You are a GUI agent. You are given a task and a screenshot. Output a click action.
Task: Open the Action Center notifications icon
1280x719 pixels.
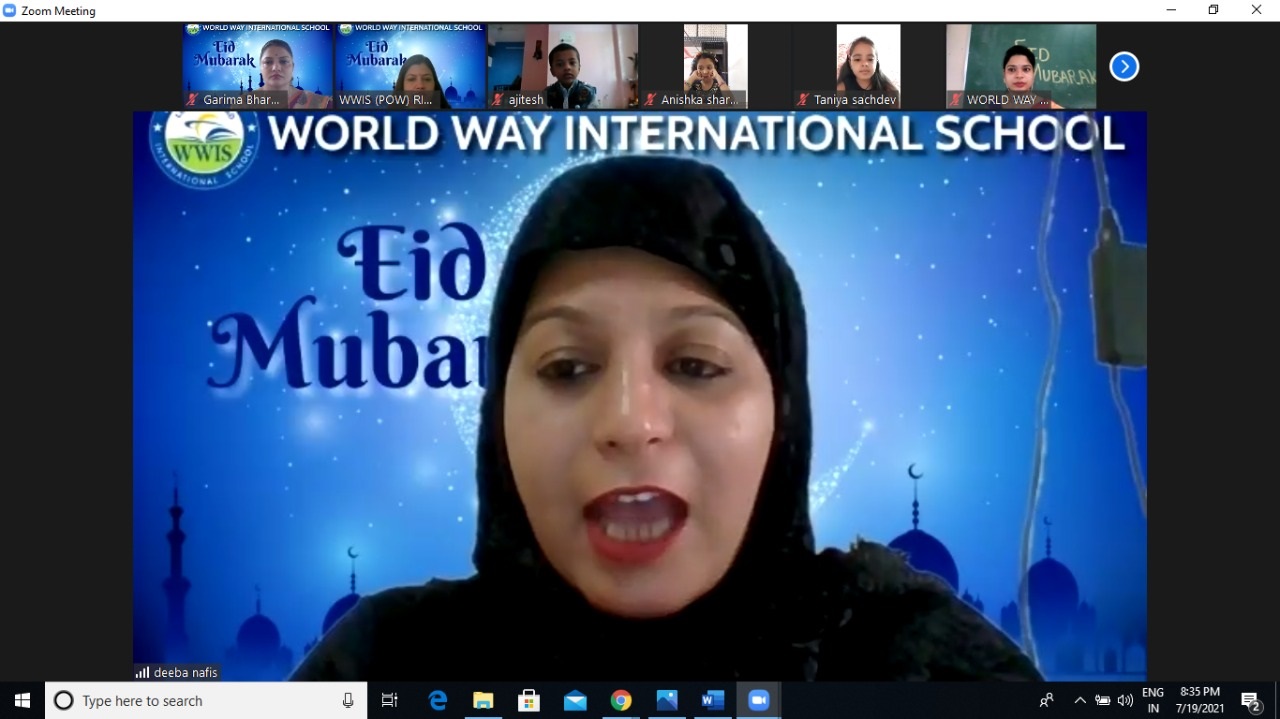(x=1251, y=701)
